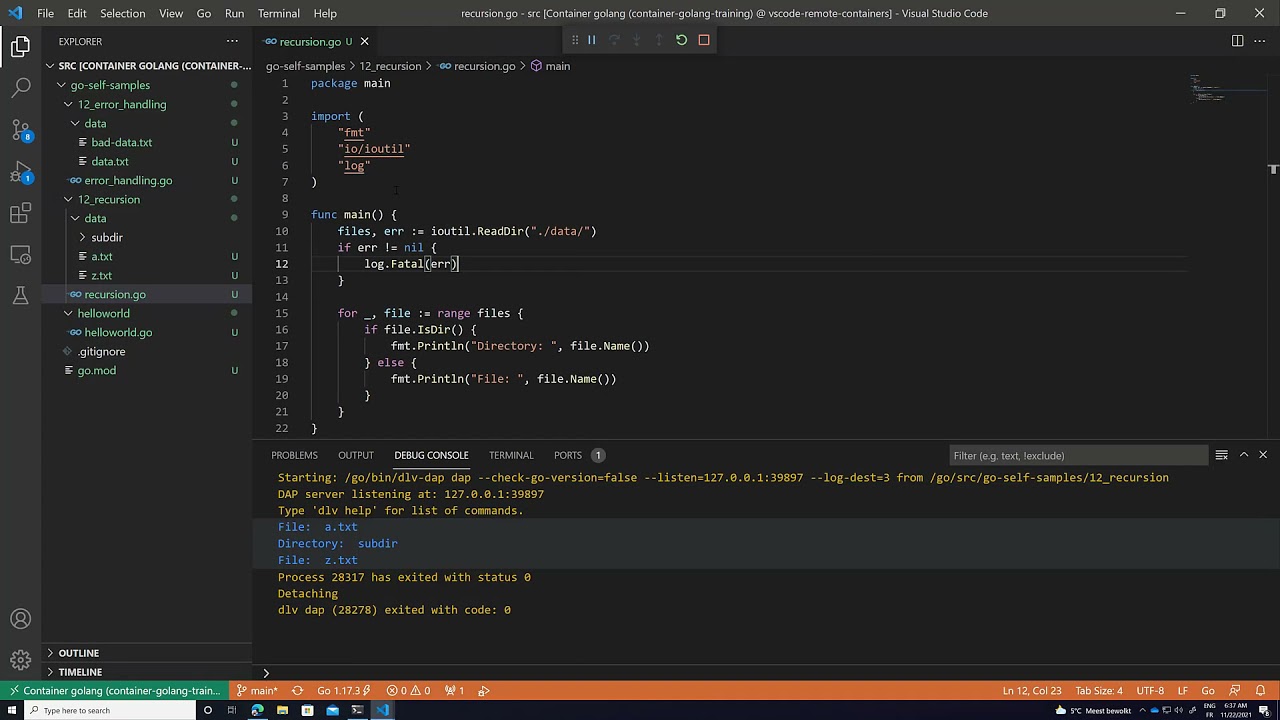
Task: Split the editor to the right
Action: click(x=1237, y=41)
